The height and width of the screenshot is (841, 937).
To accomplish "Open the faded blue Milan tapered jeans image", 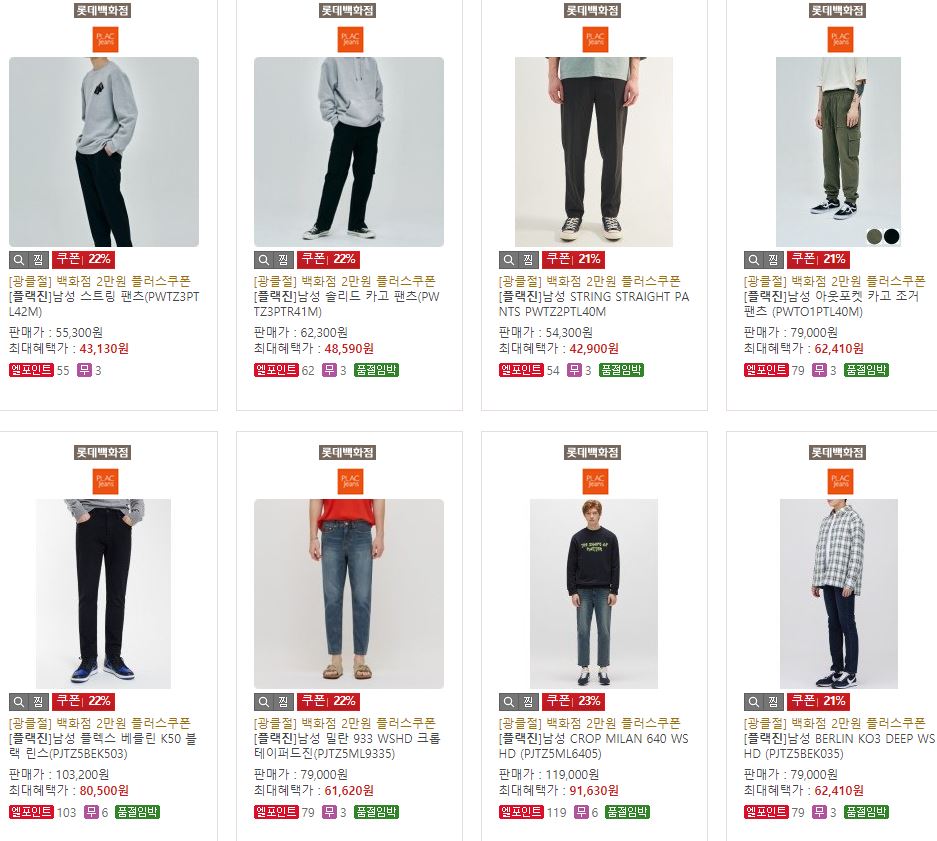I will coord(349,594).
